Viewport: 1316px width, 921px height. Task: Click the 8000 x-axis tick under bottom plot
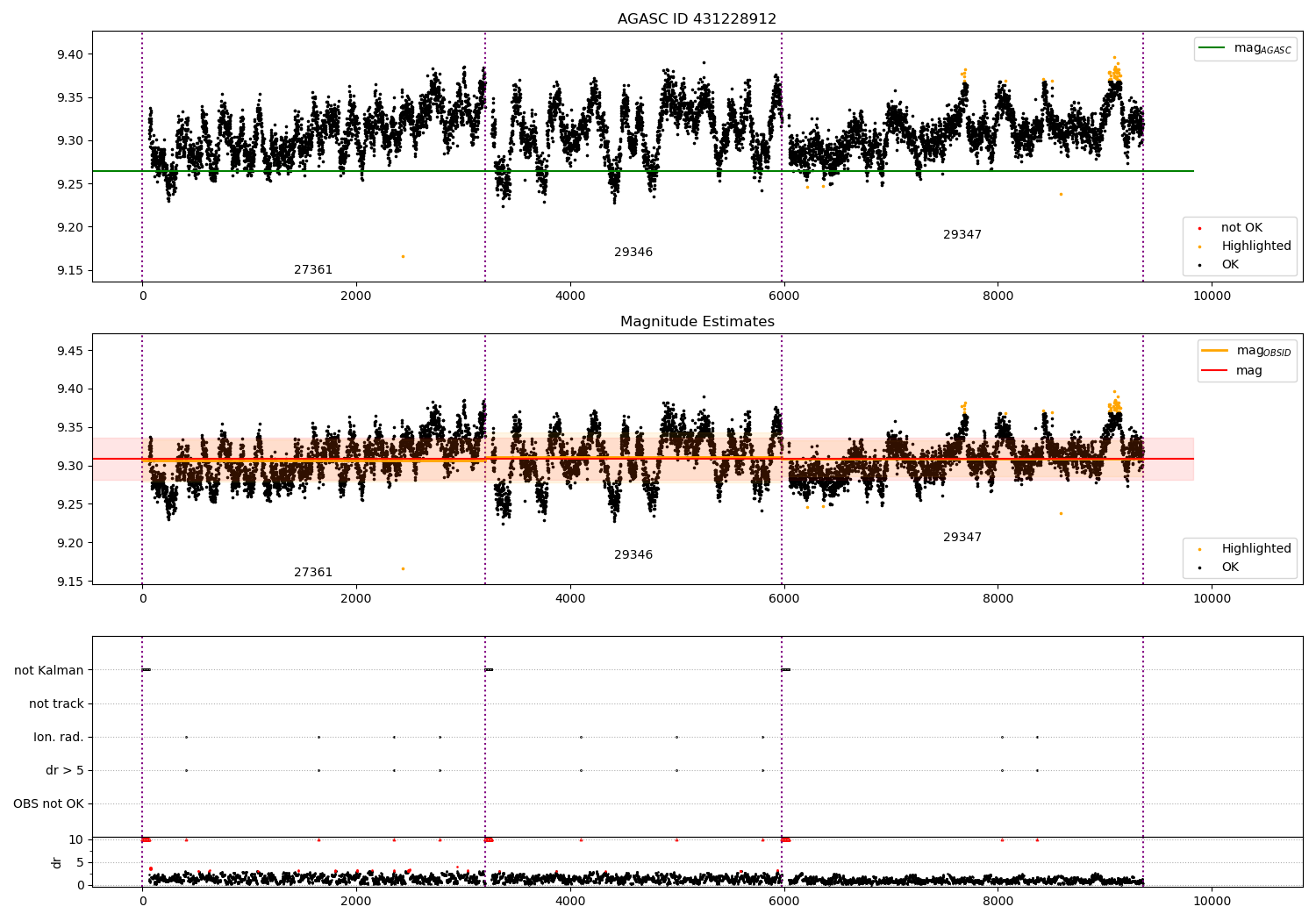point(998,901)
